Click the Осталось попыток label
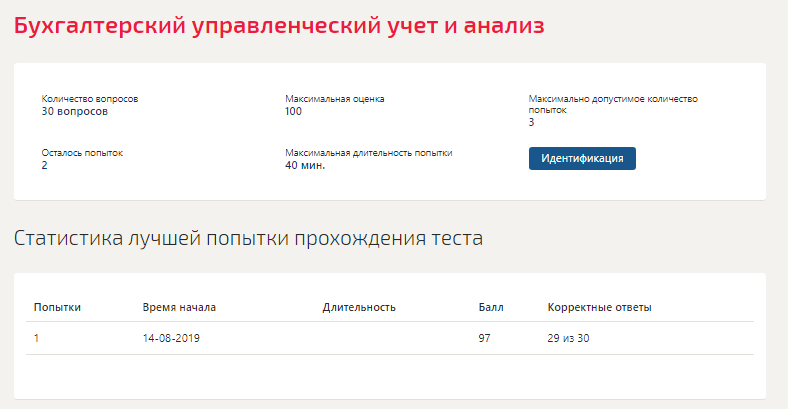The image size is (788, 409). tap(82, 153)
